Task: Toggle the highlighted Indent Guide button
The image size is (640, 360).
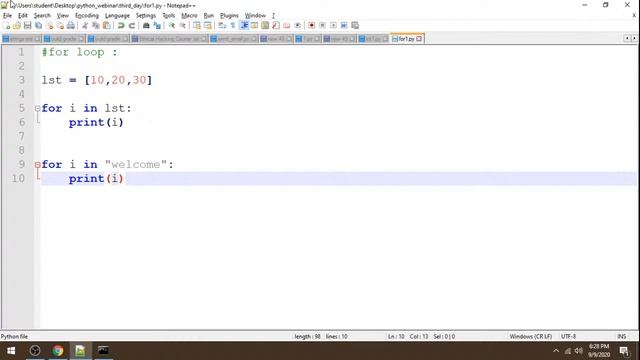Action: [x=244, y=25]
